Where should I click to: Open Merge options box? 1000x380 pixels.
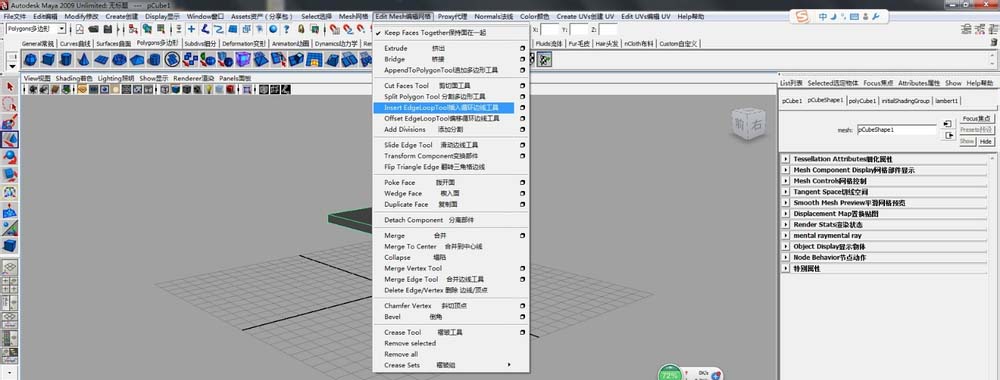pyautogui.click(x=522, y=236)
